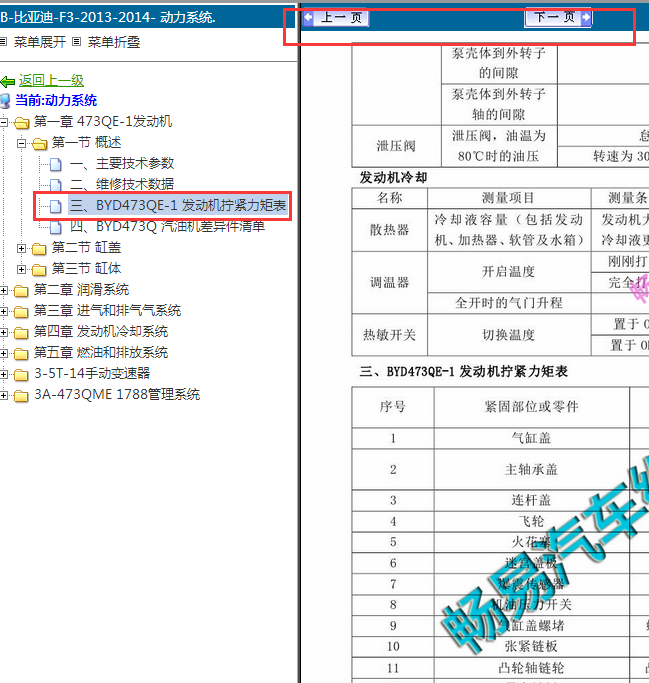
Task: Open 一、主要技术参数 page
Action: 122,163
